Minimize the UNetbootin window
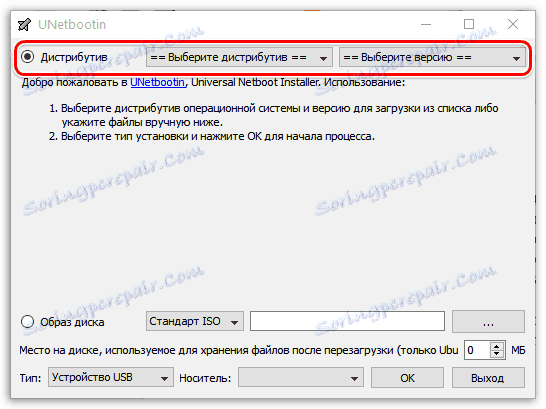 tap(426, 24)
